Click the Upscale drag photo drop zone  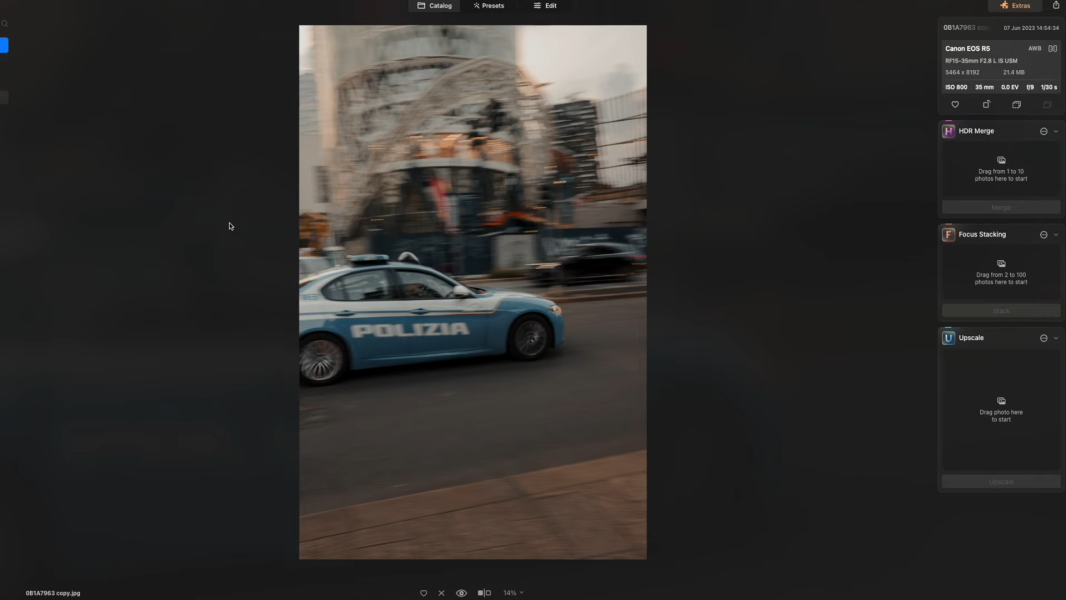pos(1001,410)
